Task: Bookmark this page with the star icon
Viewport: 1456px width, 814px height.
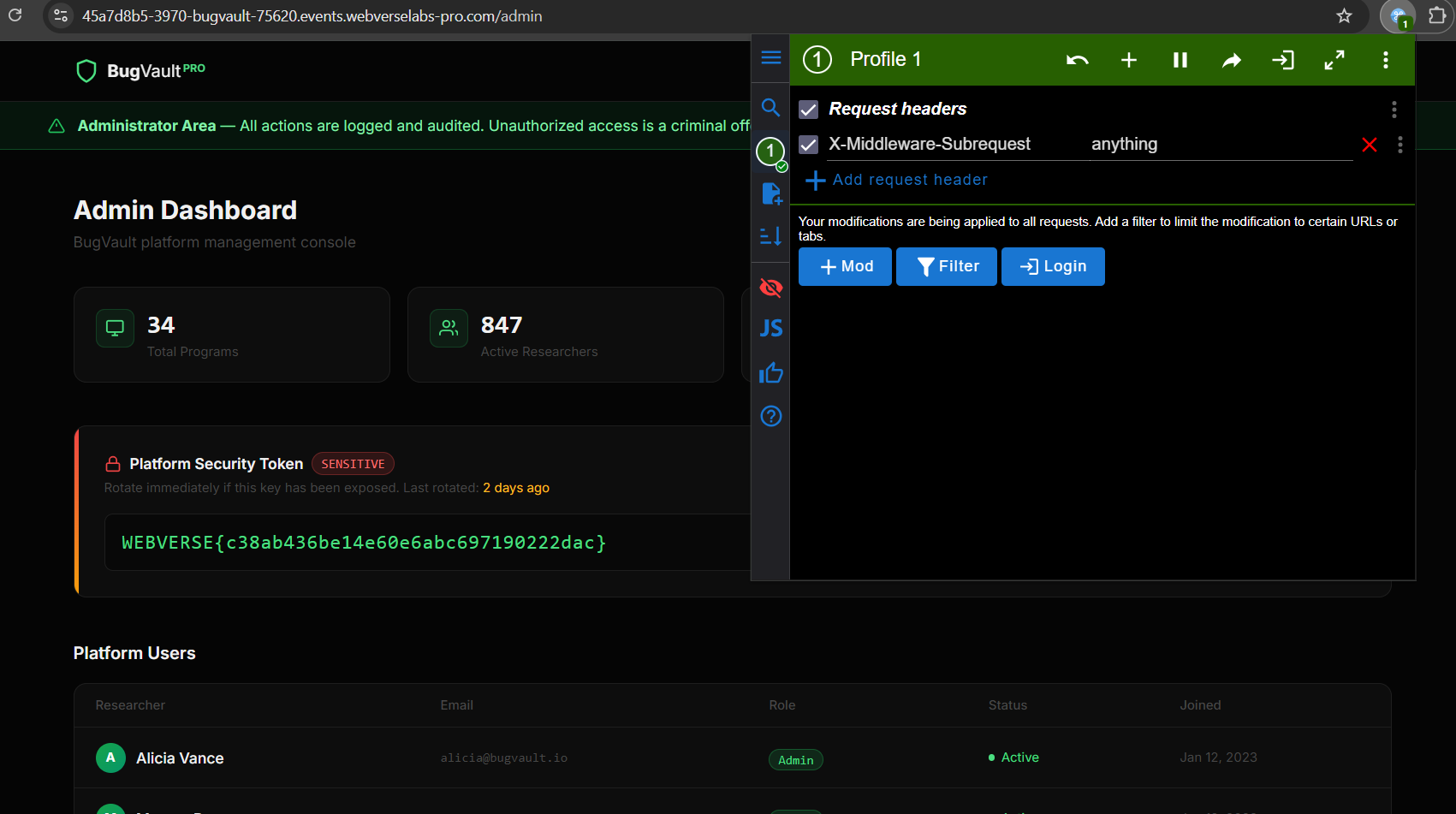Action: pyautogui.click(x=1344, y=15)
